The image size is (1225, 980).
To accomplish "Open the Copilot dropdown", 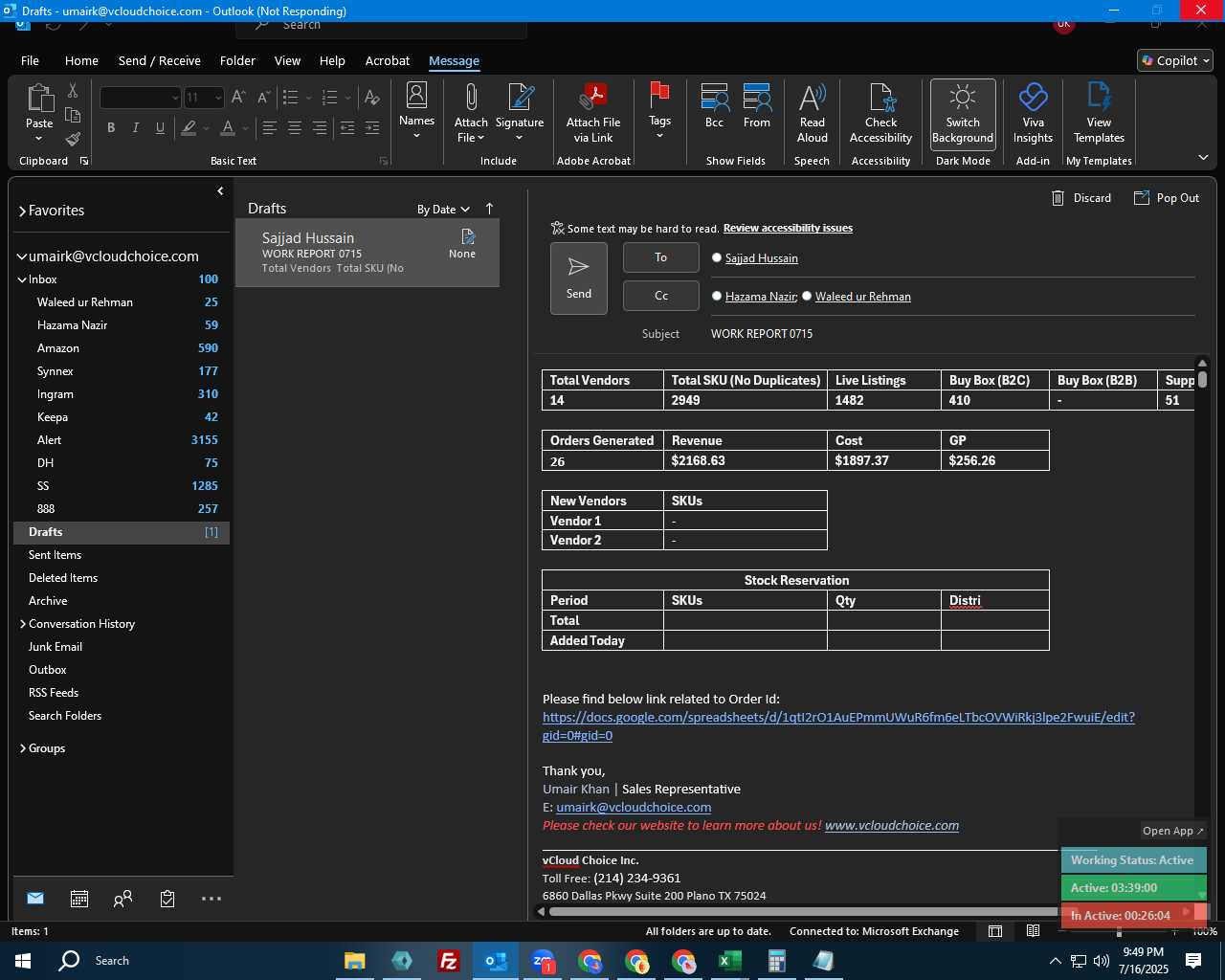I will pyautogui.click(x=1175, y=60).
